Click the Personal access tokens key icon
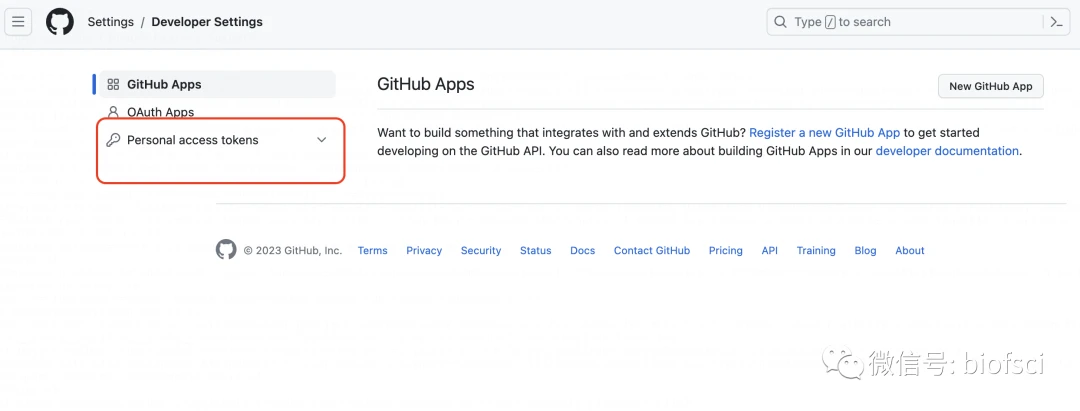 tap(113, 140)
